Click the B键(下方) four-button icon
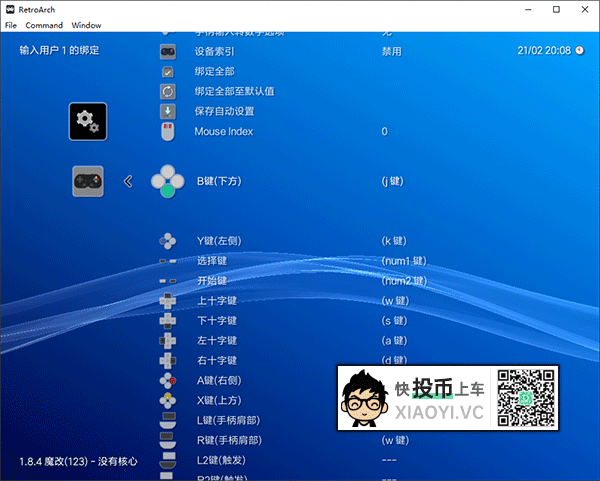This screenshot has height=481, width=600. pyautogui.click(x=168, y=181)
